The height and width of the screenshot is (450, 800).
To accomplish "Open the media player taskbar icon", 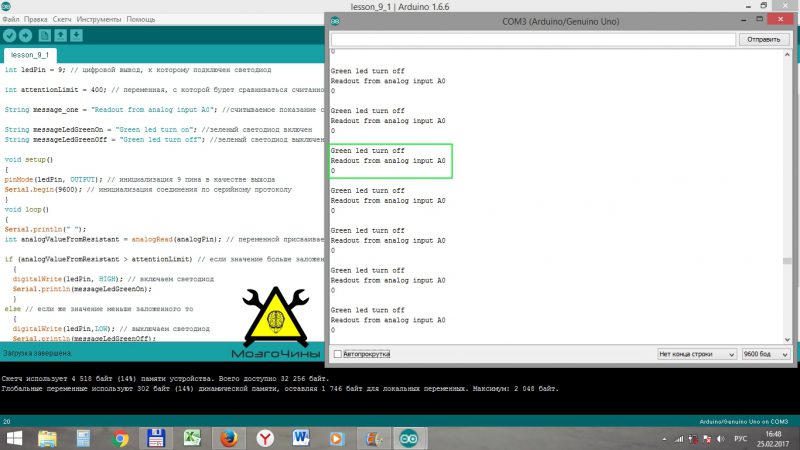I will (x=337, y=438).
